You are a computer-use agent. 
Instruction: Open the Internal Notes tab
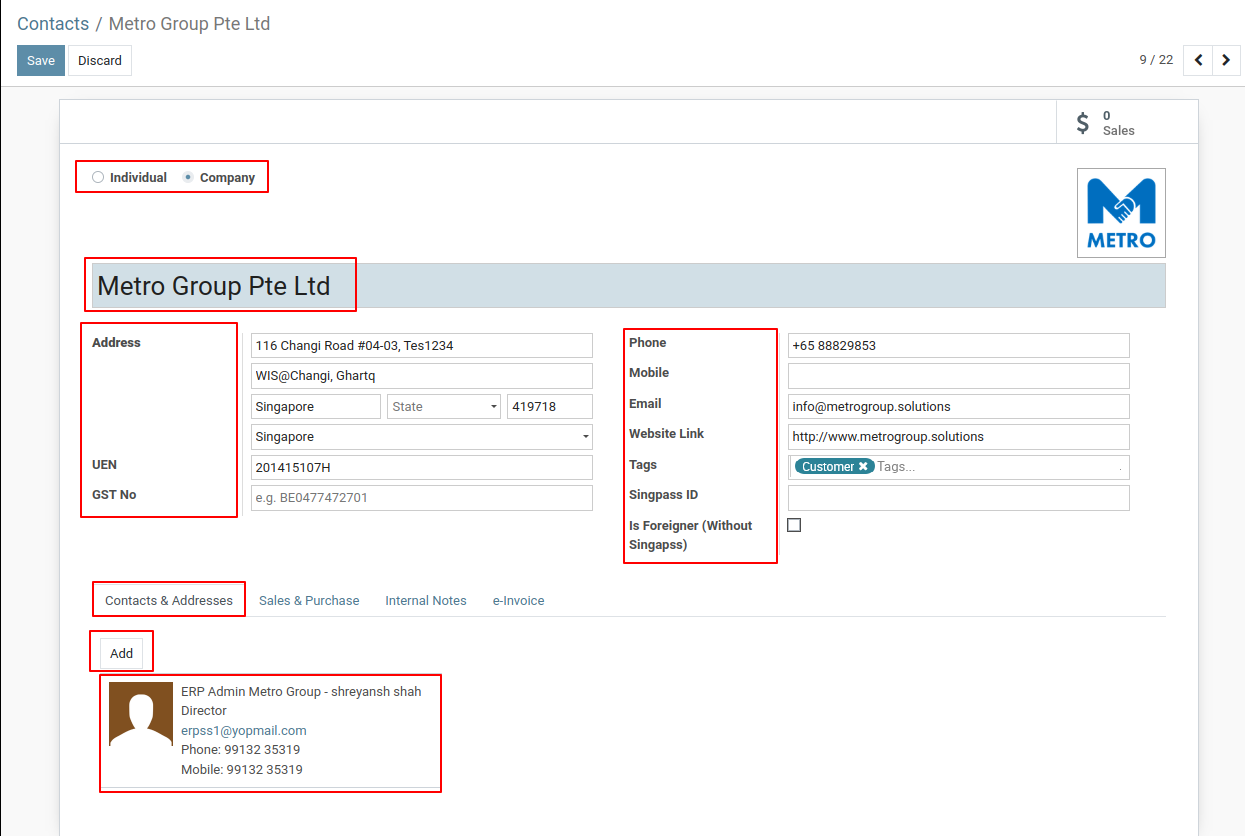[426, 600]
